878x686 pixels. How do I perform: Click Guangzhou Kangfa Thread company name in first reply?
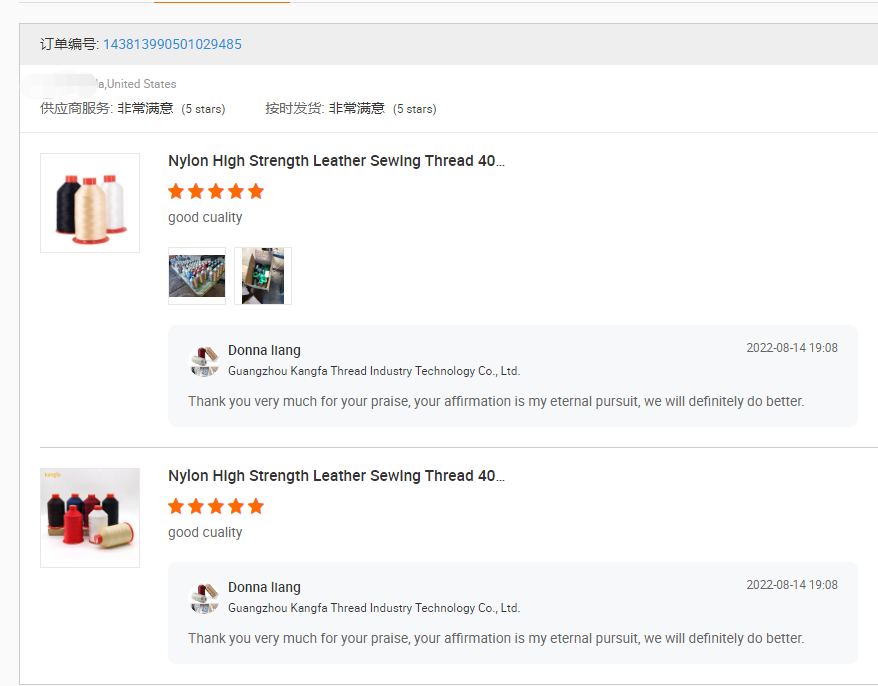point(374,371)
